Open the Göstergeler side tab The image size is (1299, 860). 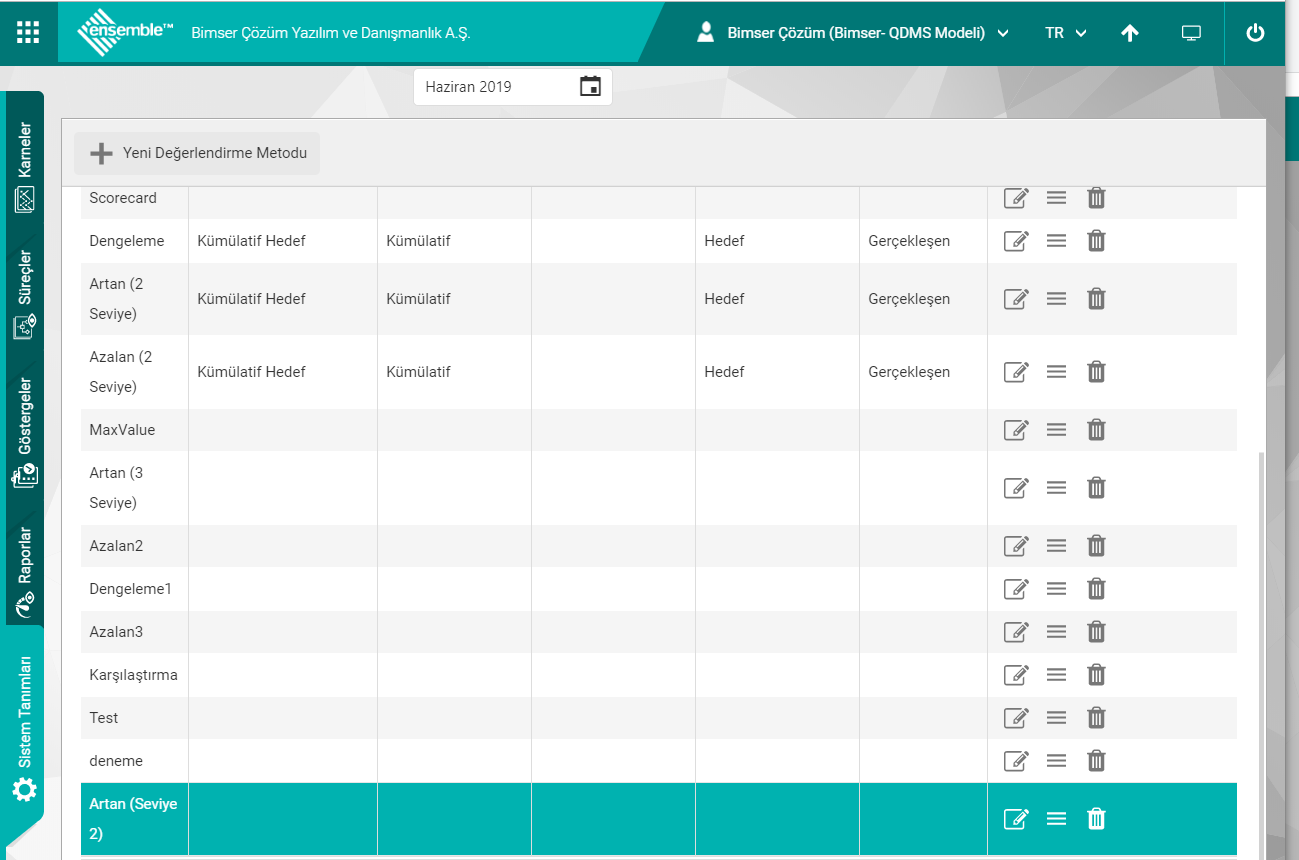click(25, 432)
